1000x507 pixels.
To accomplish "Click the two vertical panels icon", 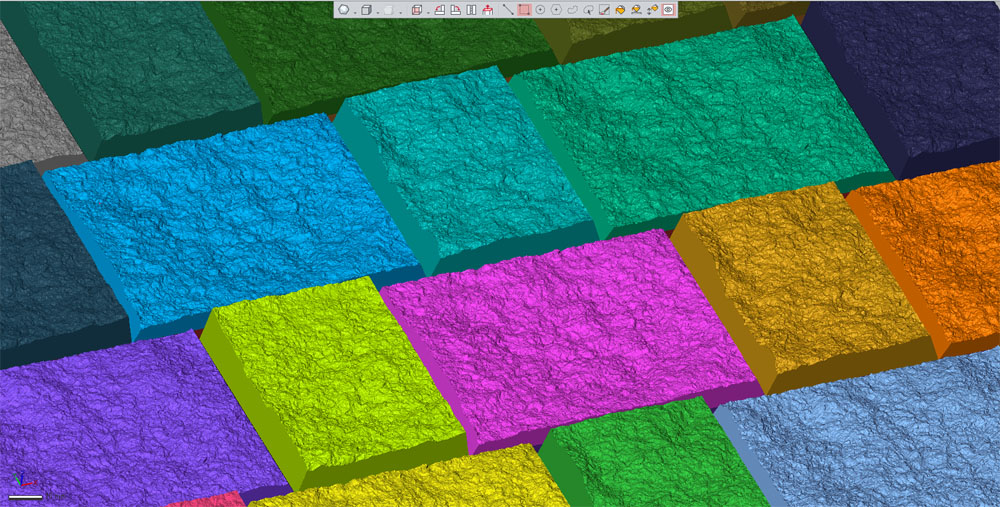I will [471, 10].
